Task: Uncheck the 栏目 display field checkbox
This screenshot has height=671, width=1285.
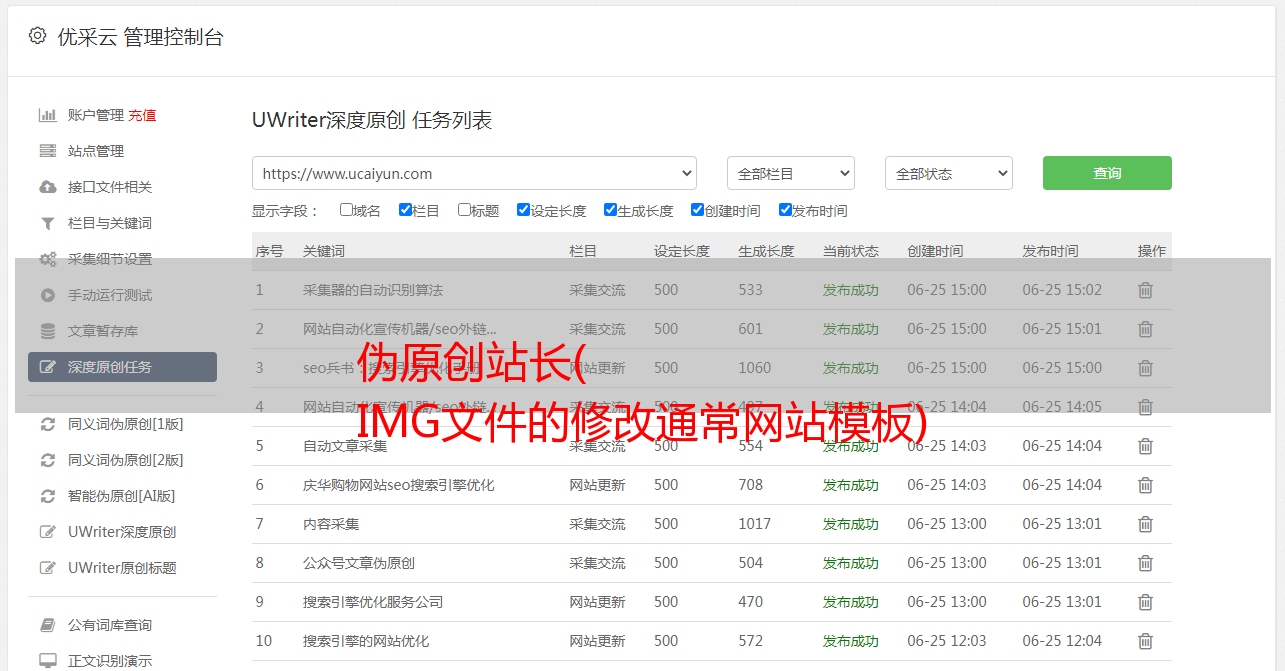Action: coord(405,210)
